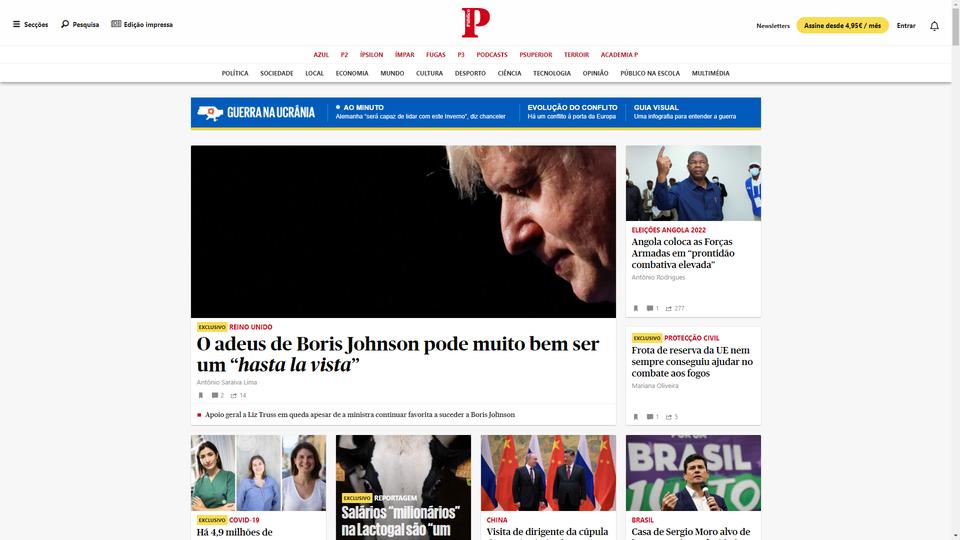Viewport: 960px width, 540px height.
Task: Open the Política section
Action: (235, 73)
